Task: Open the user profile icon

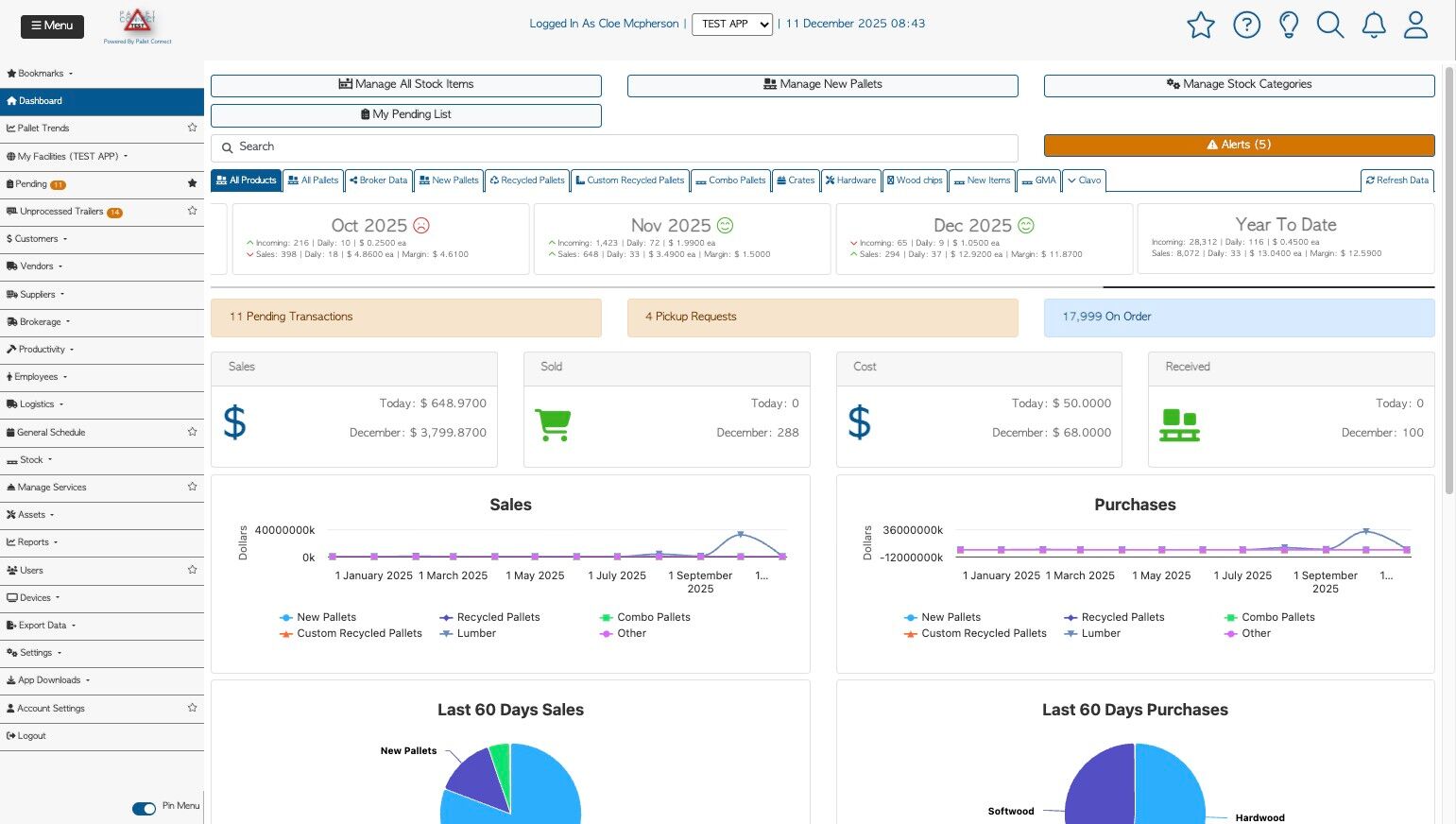Action: (x=1415, y=25)
